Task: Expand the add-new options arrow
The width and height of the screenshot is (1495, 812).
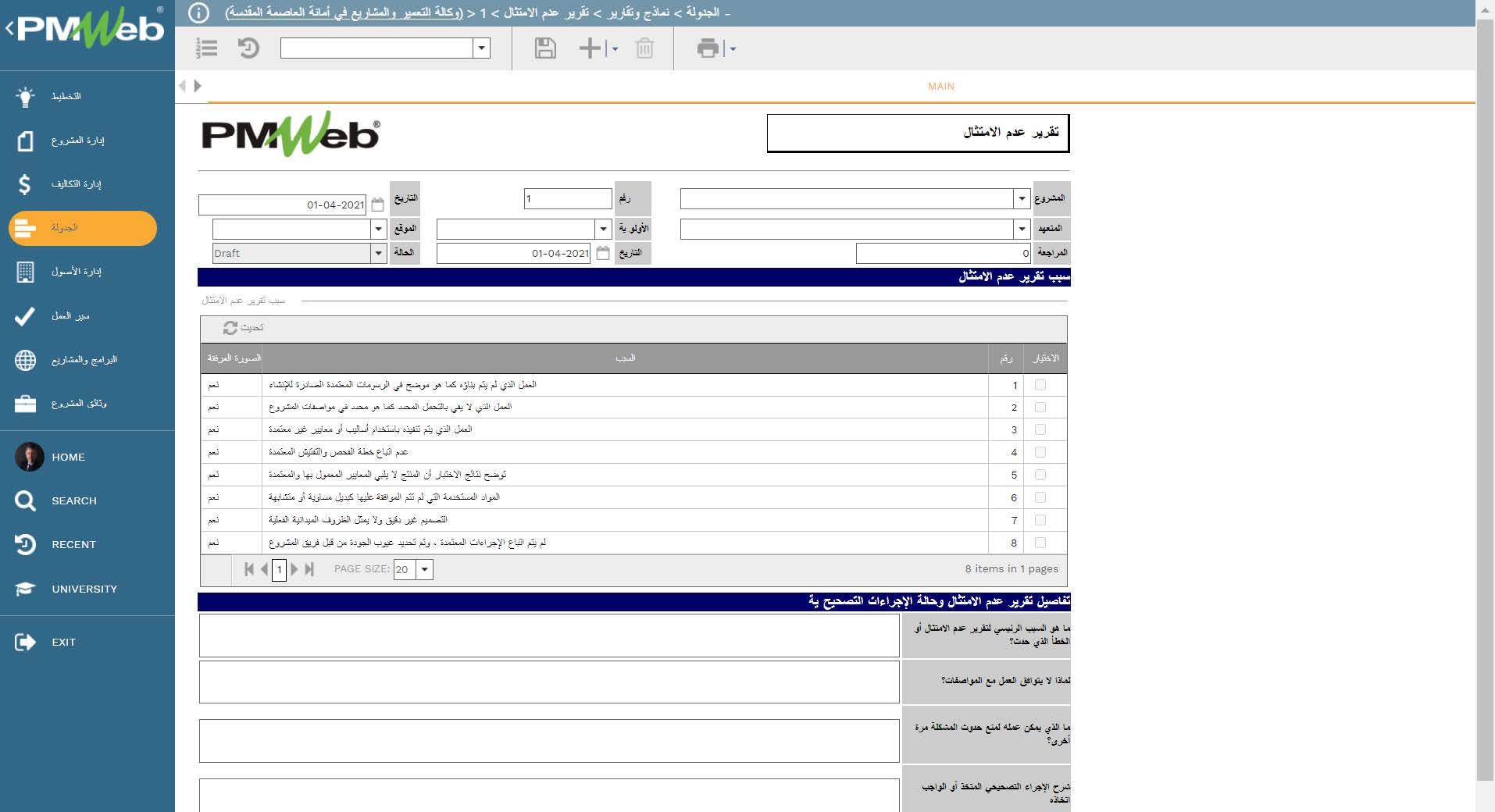Action: [x=615, y=49]
